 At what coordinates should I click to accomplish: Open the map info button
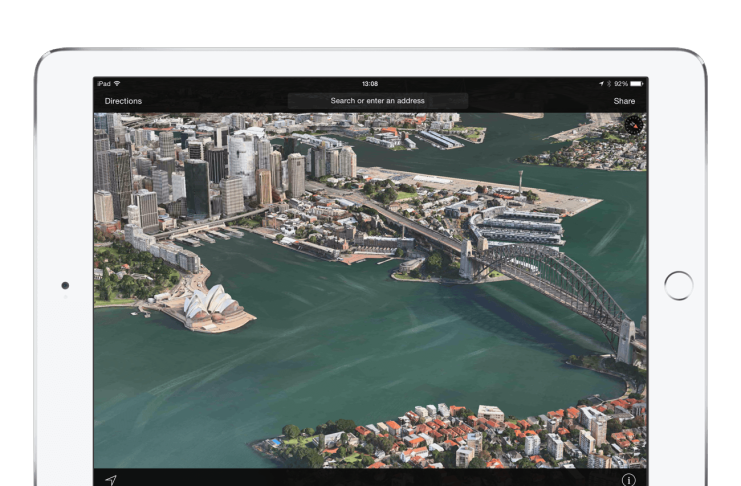click(x=629, y=480)
